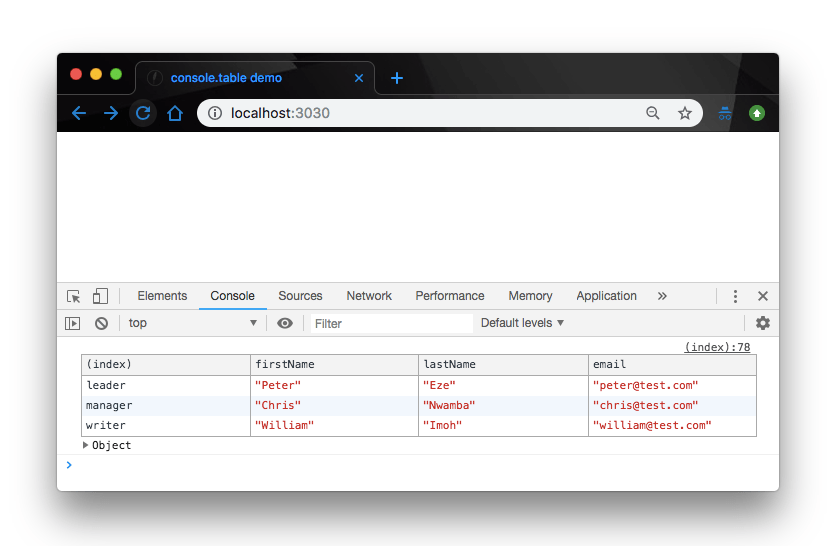Sort table by the lastName column header

(x=504, y=365)
